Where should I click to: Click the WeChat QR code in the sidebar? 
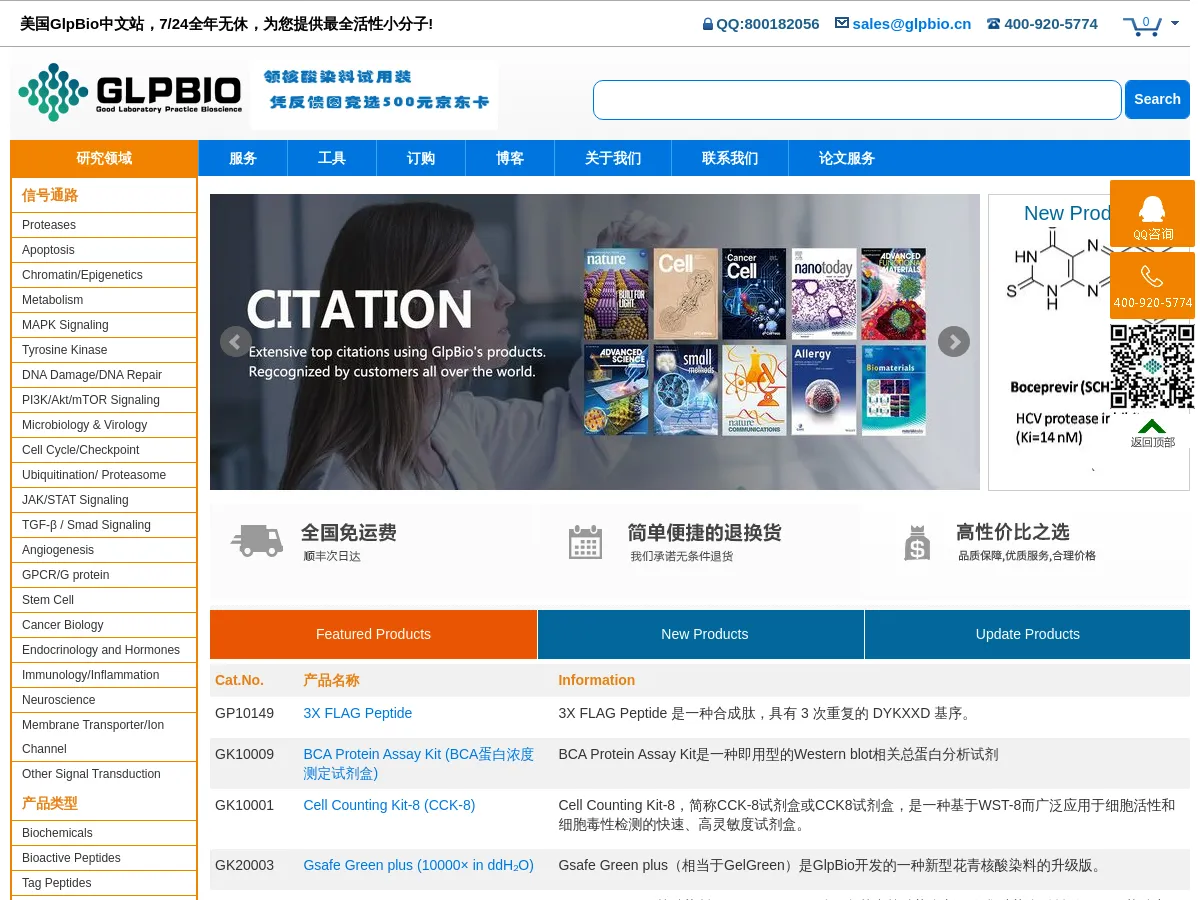coord(1152,367)
